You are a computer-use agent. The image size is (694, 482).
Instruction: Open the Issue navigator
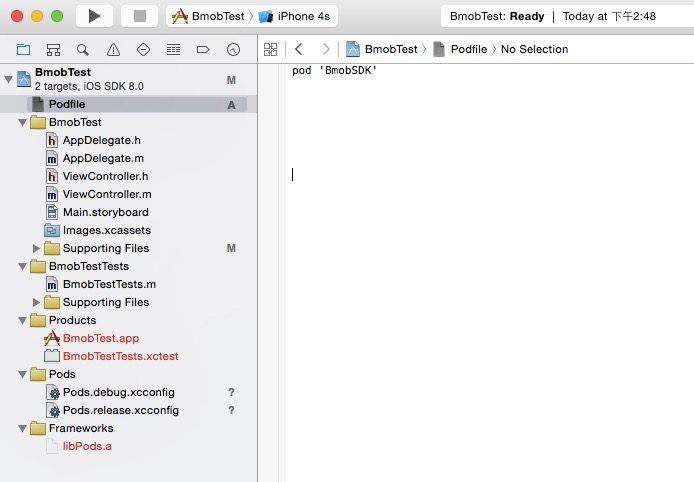[x=113, y=50]
